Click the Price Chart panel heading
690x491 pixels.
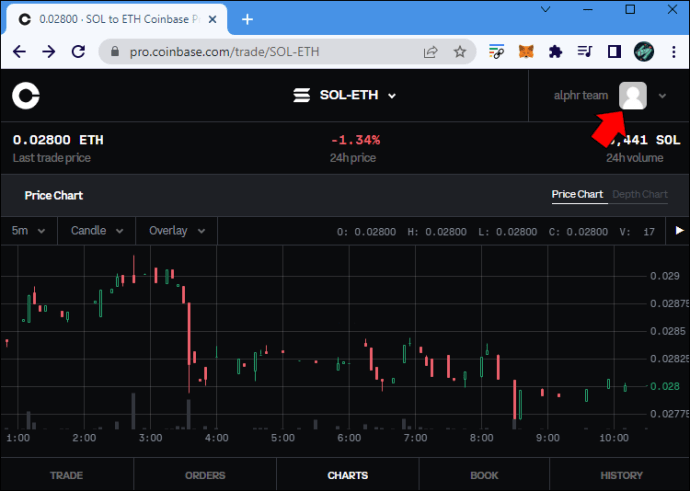54,195
